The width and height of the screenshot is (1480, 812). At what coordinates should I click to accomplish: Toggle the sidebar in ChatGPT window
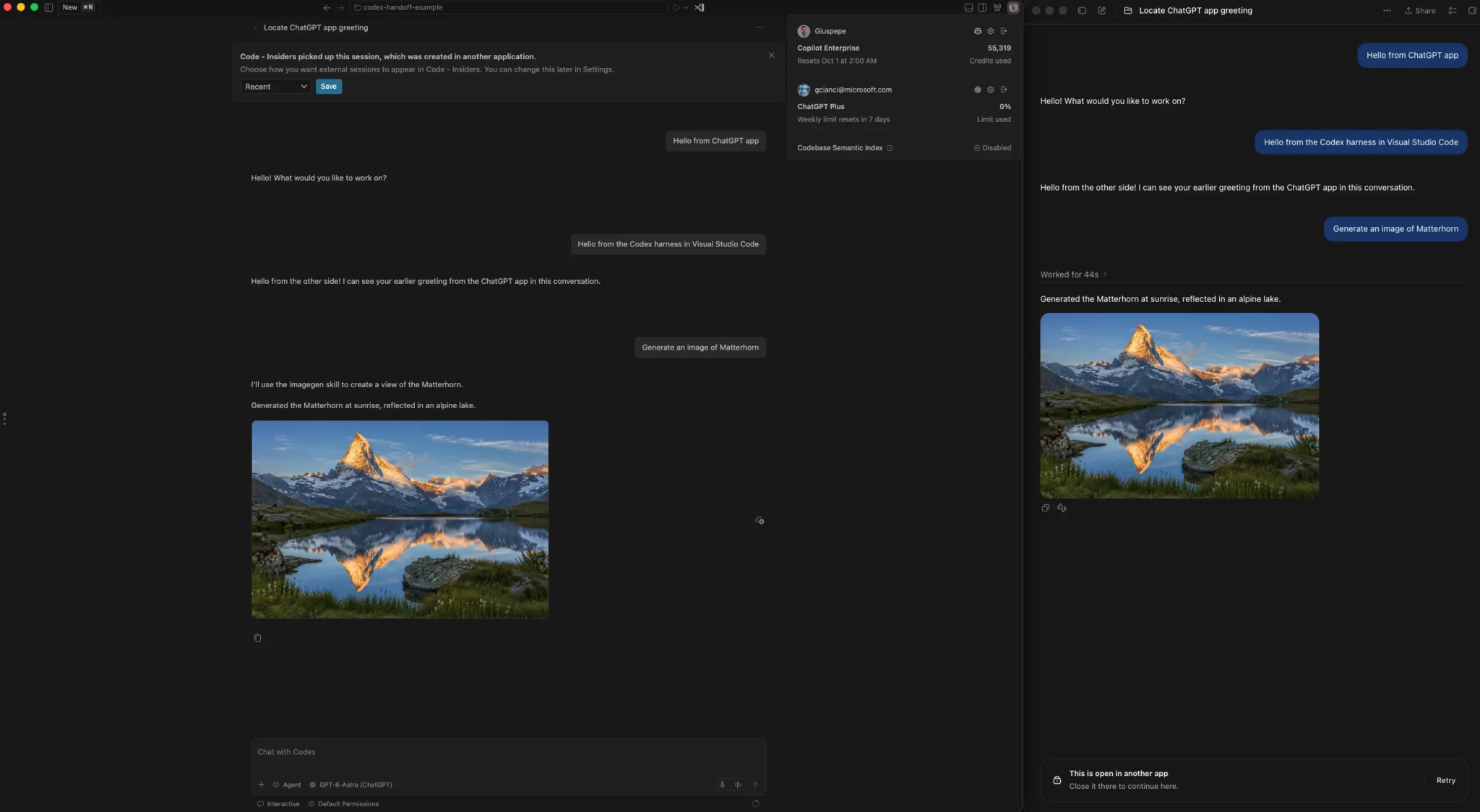click(1082, 11)
